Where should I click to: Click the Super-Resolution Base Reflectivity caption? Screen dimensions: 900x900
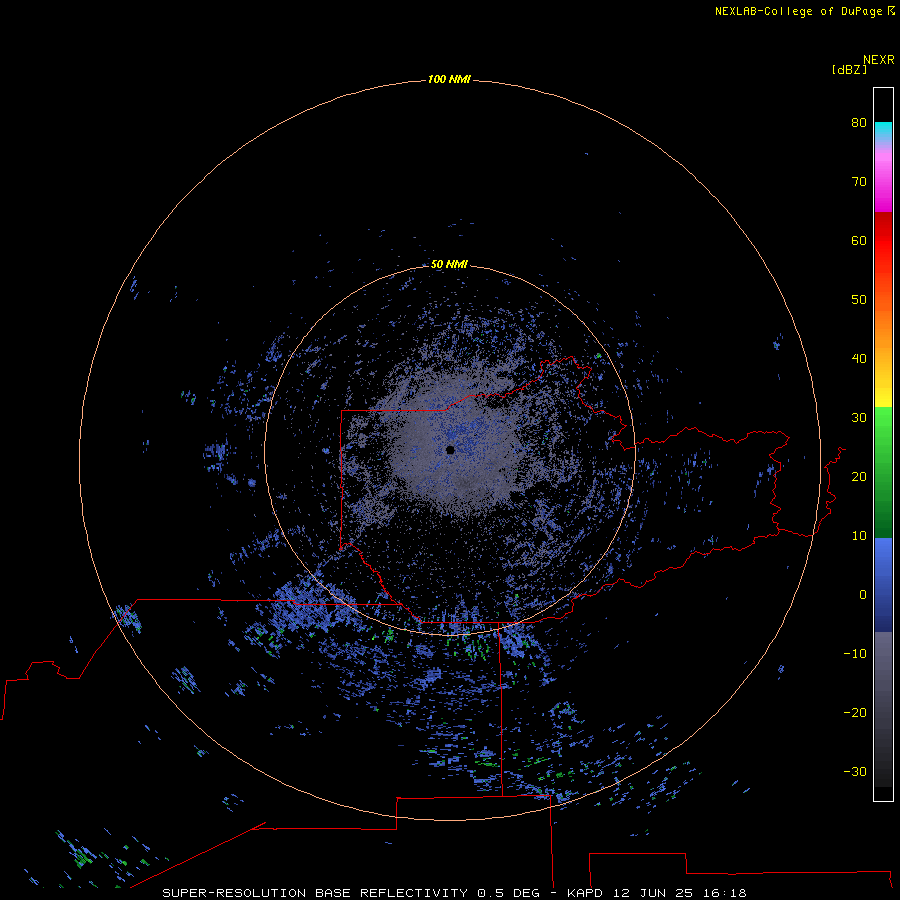[454, 893]
